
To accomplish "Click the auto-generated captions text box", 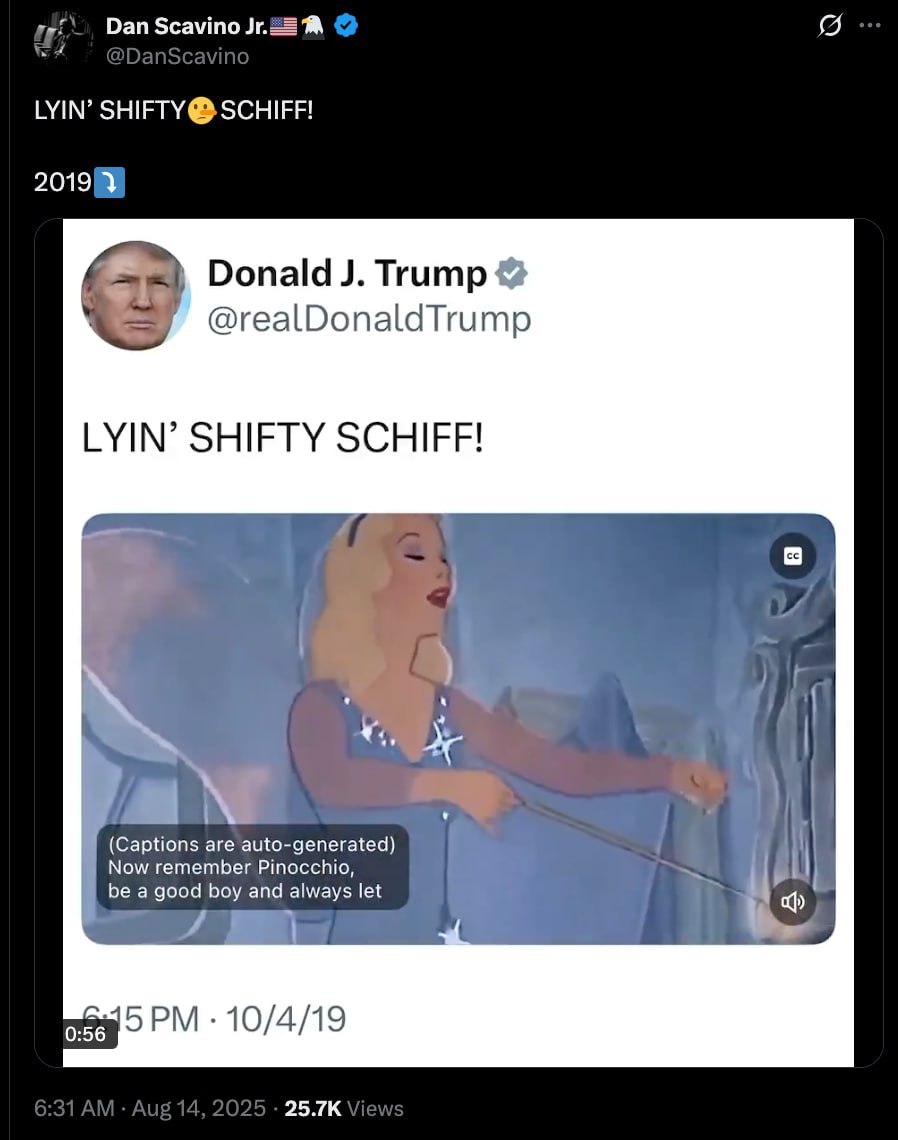I will click(x=252, y=867).
